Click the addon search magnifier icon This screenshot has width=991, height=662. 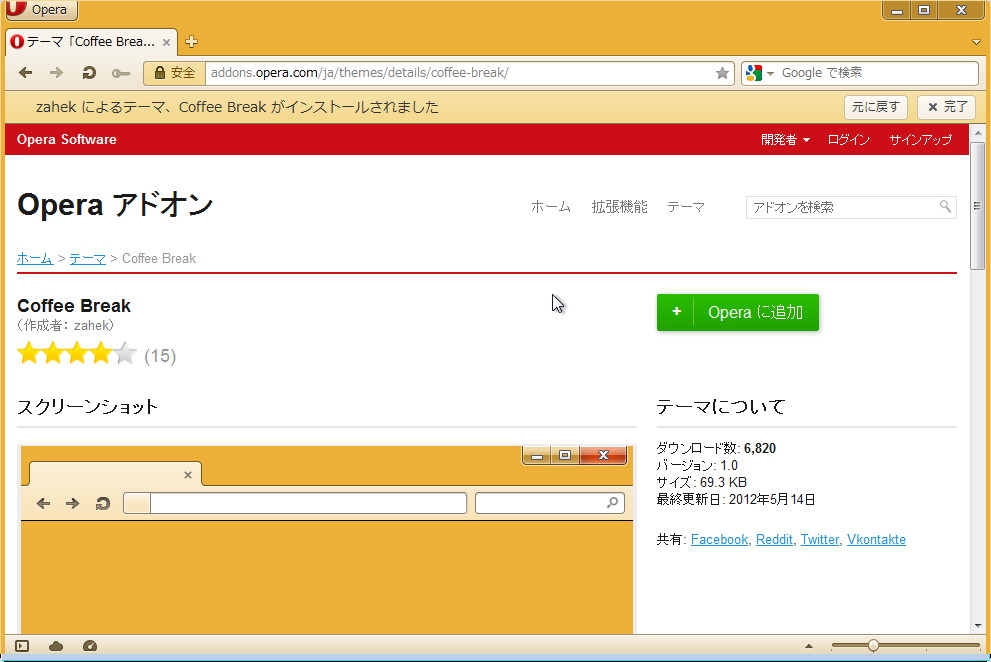point(945,206)
